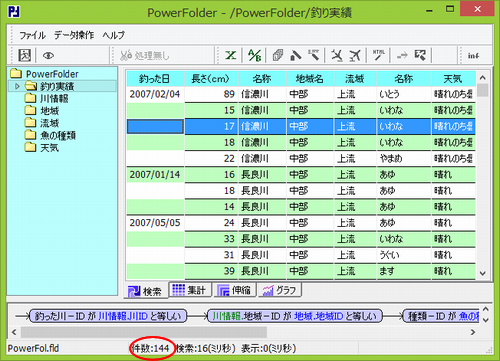Click the ます fish name cell
Image resolution: width=500 pixels, height=361 pixels.
(x=404, y=271)
